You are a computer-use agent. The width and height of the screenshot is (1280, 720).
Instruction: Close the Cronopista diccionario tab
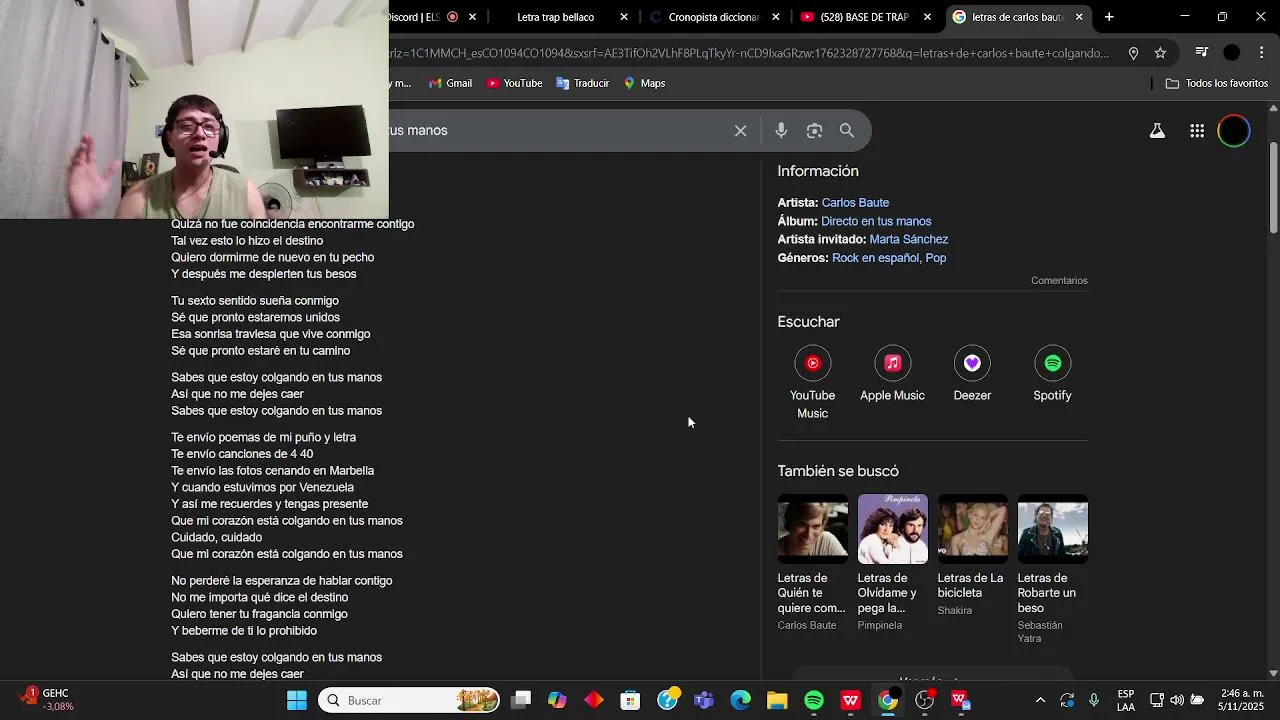pyautogui.click(x=776, y=17)
